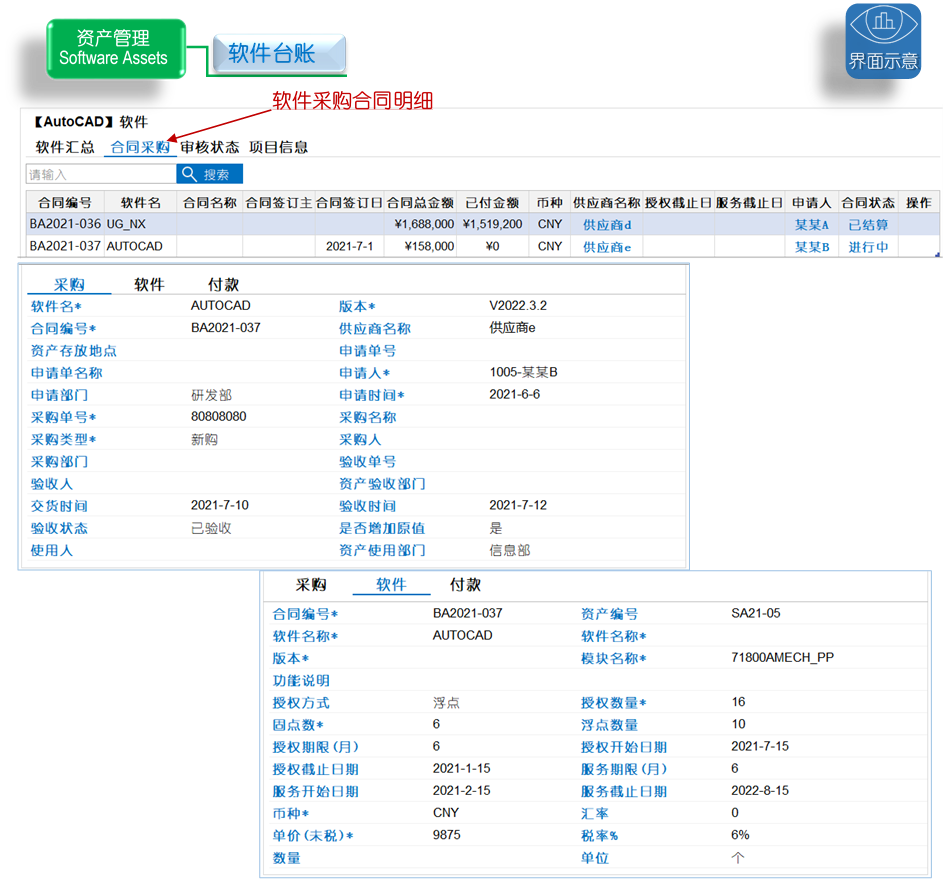This screenshot has width=944, height=880.
Task: Select the 合同采购 tab
Action: click(140, 147)
